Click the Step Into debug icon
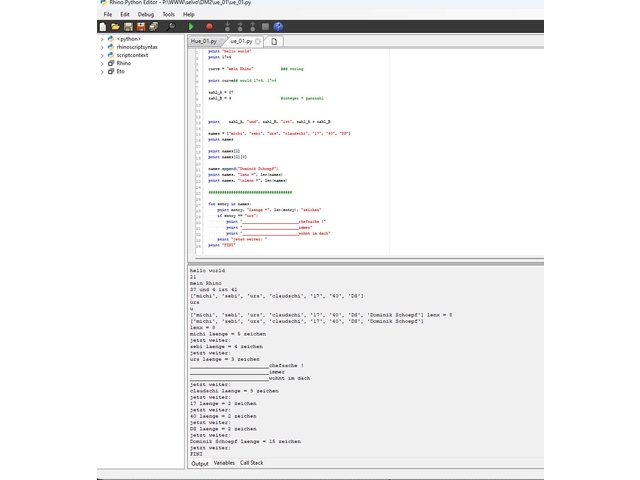Screen dimensions: 640x480 click(227, 27)
